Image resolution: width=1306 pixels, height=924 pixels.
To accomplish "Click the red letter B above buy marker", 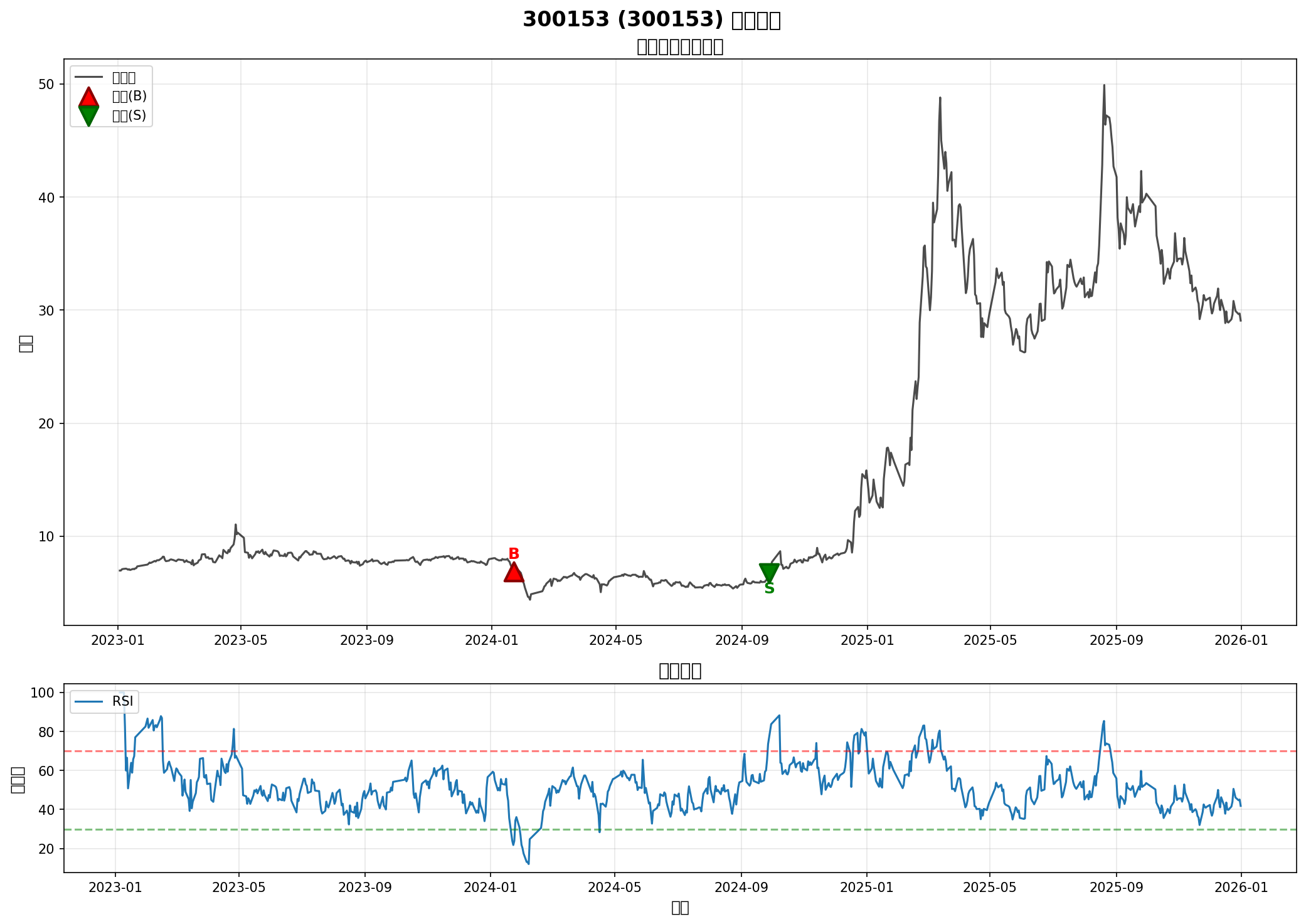I will tap(514, 554).
